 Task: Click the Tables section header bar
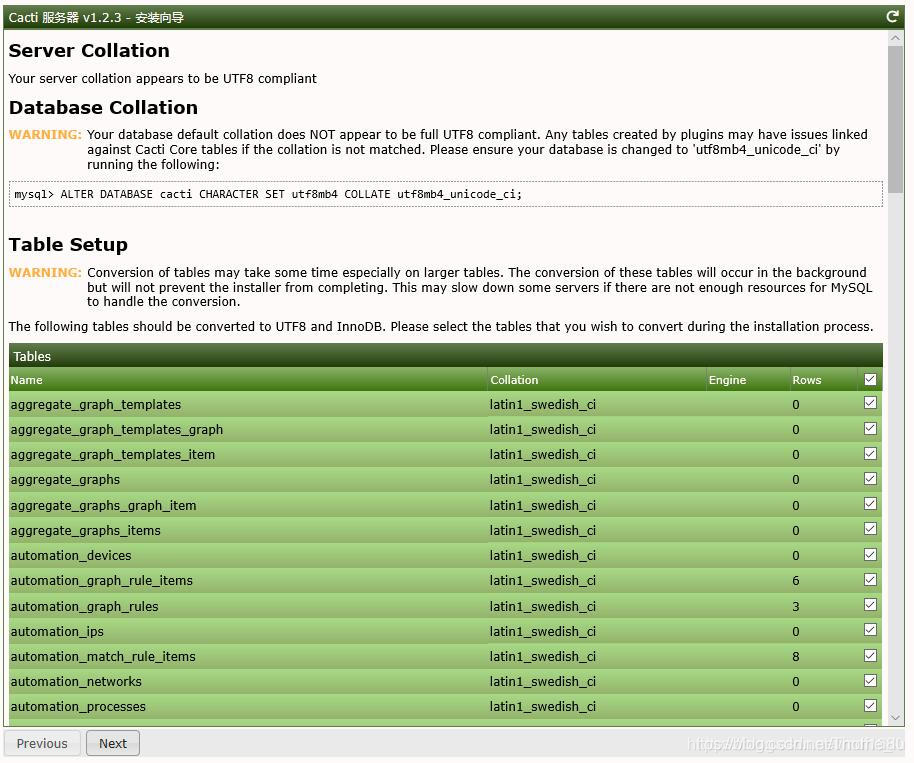[x=446, y=356]
